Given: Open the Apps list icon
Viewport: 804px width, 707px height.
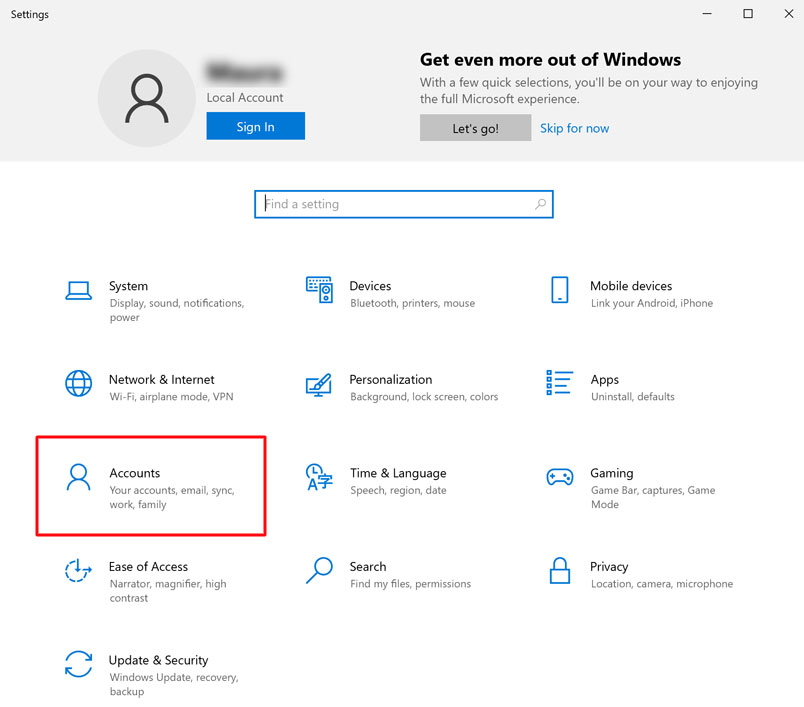Looking at the screenshot, I should click(x=559, y=382).
